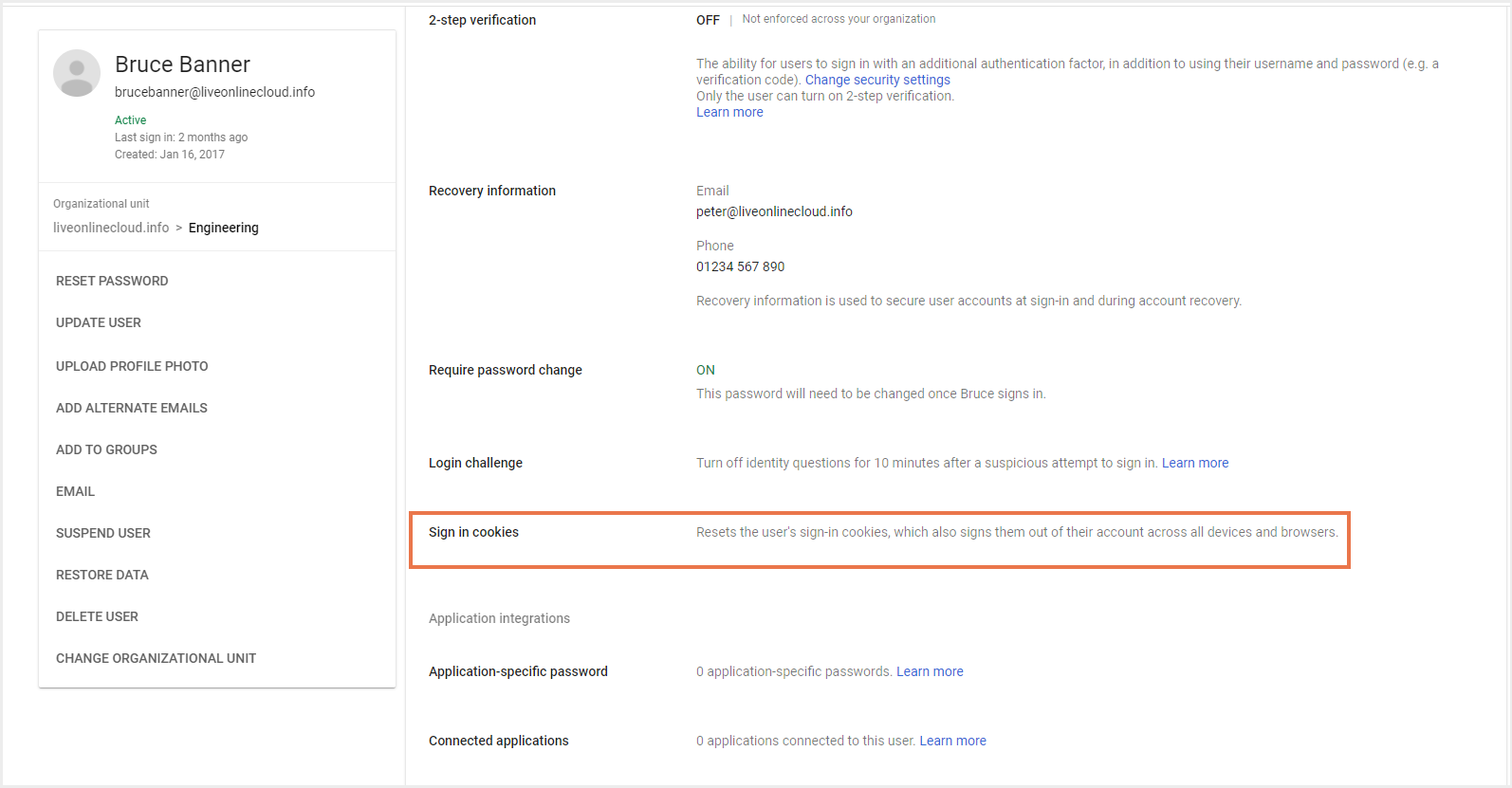This screenshot has width=1512, height=788.
Task: Select UPDATE USER action
Action: (99, 322)
